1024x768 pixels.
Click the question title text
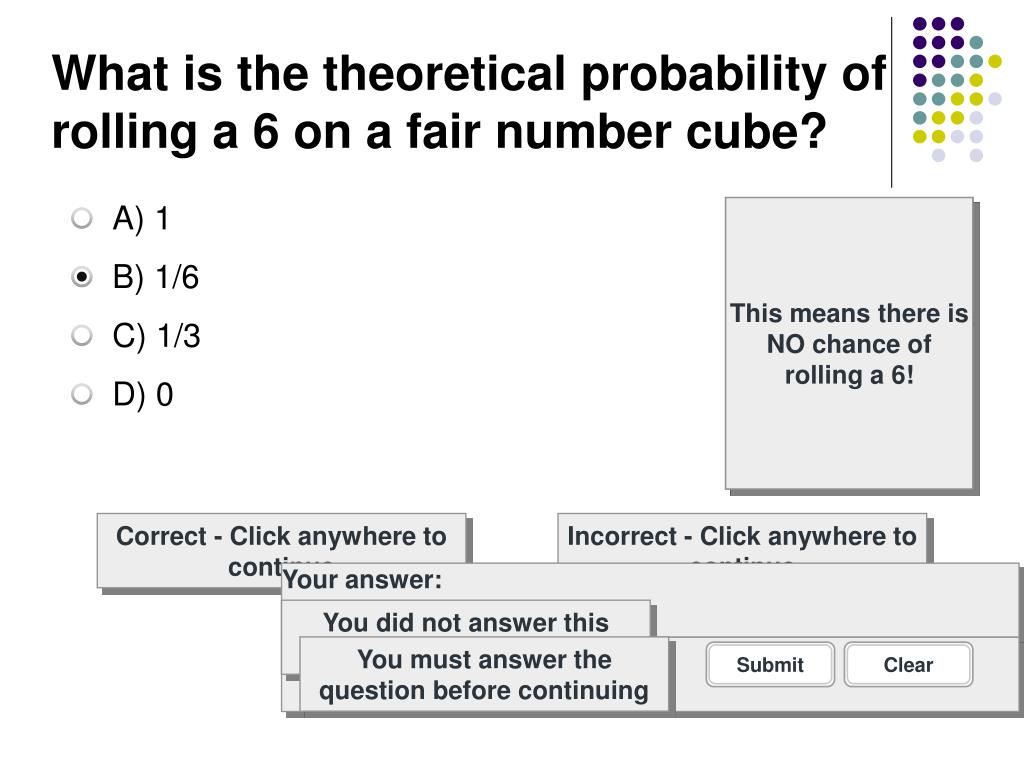click(x=469, y=102)
